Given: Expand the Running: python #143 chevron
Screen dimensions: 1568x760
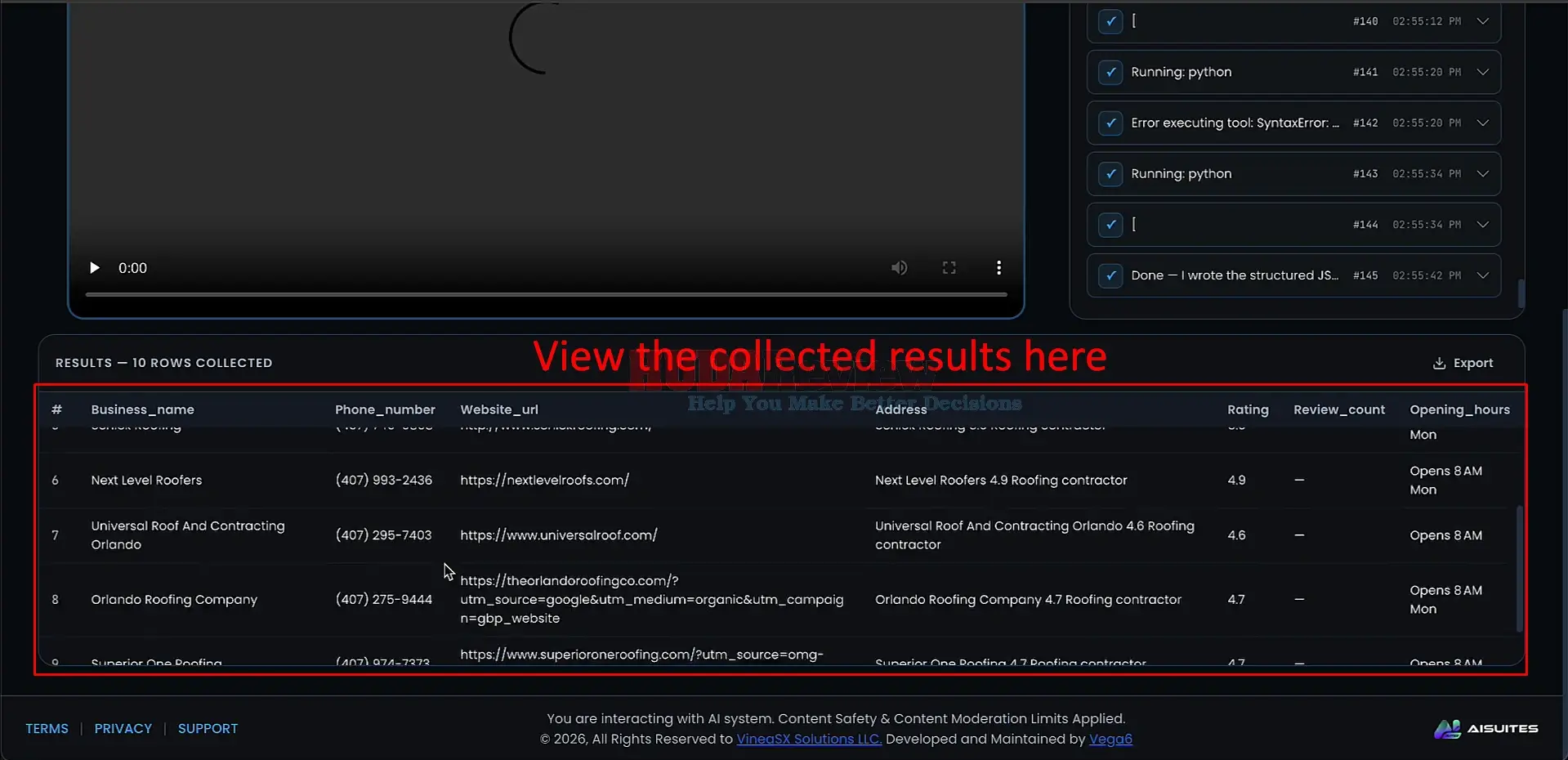Looking at the screenshot, I should (1483, 174).
